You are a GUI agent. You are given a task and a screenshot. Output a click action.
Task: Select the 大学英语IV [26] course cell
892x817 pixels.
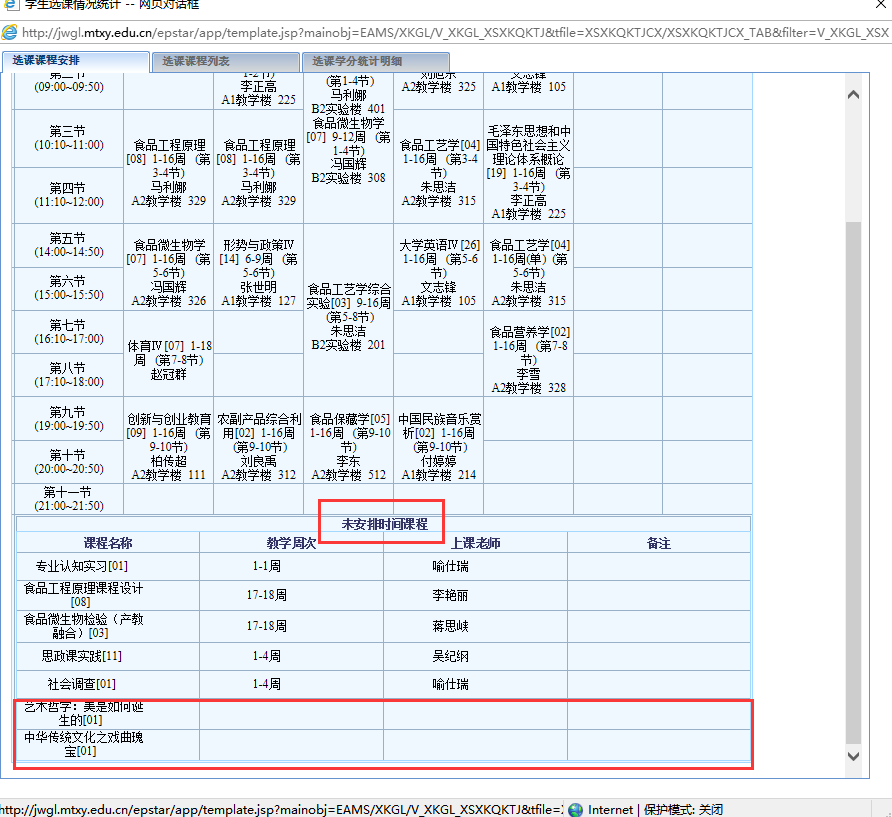click(x=438, y=267)
